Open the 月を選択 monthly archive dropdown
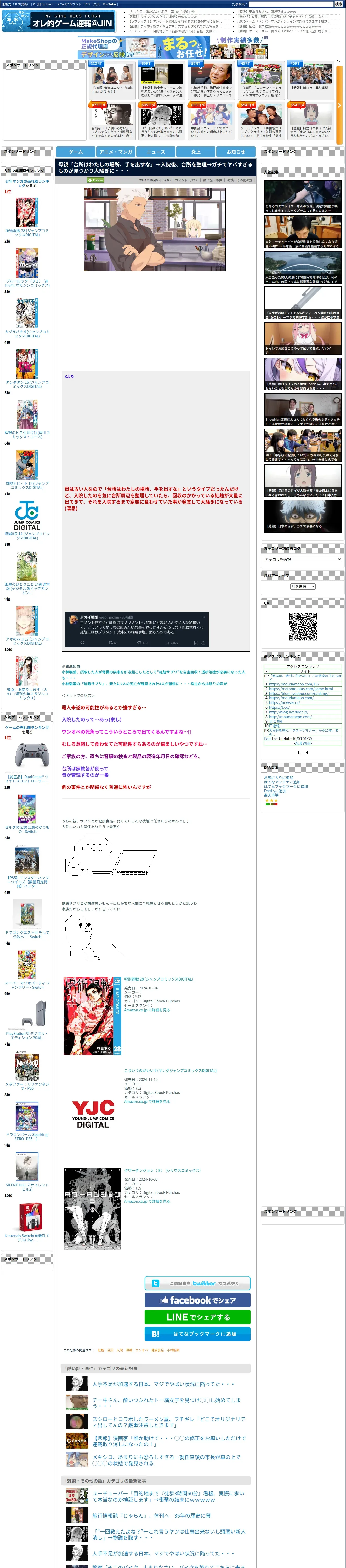Viewport: 346px width, 1568px height. click(x=303, y=587)
